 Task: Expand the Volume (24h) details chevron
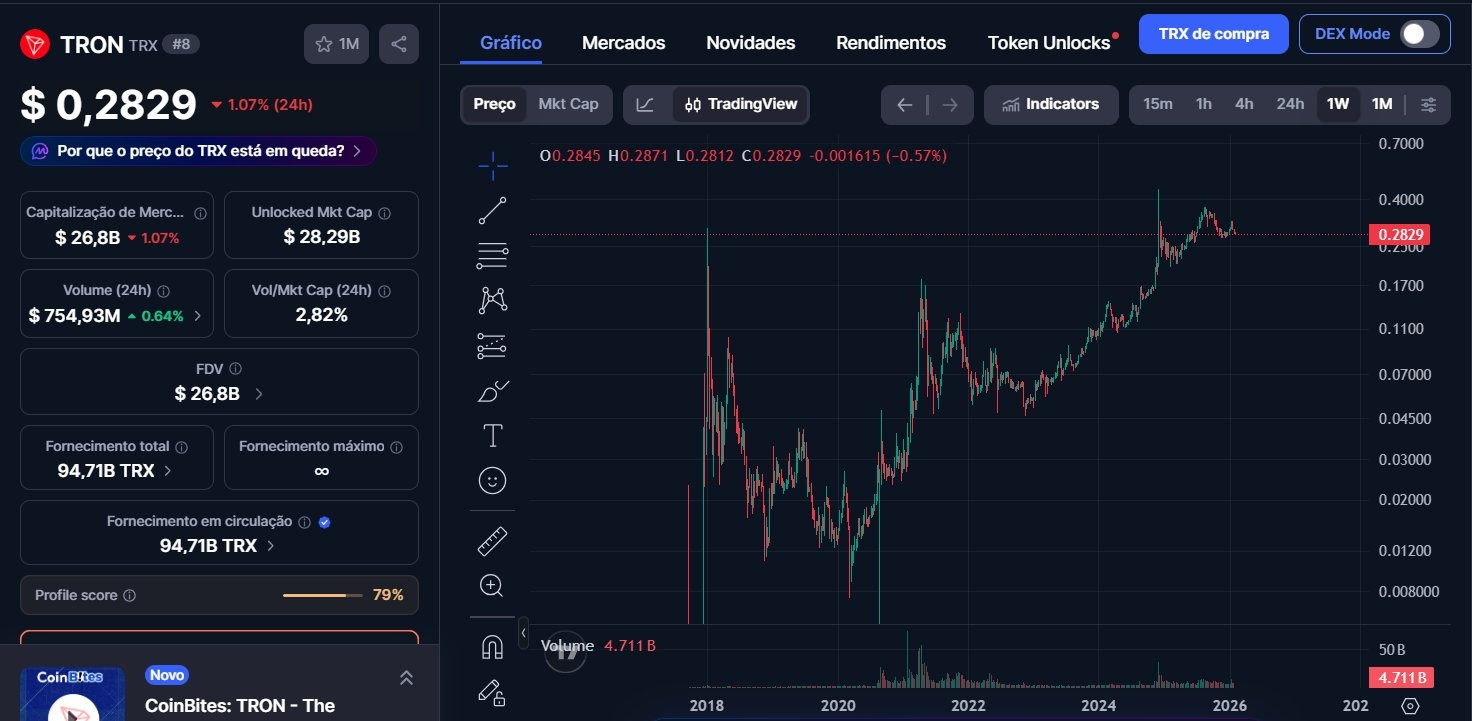197,316
